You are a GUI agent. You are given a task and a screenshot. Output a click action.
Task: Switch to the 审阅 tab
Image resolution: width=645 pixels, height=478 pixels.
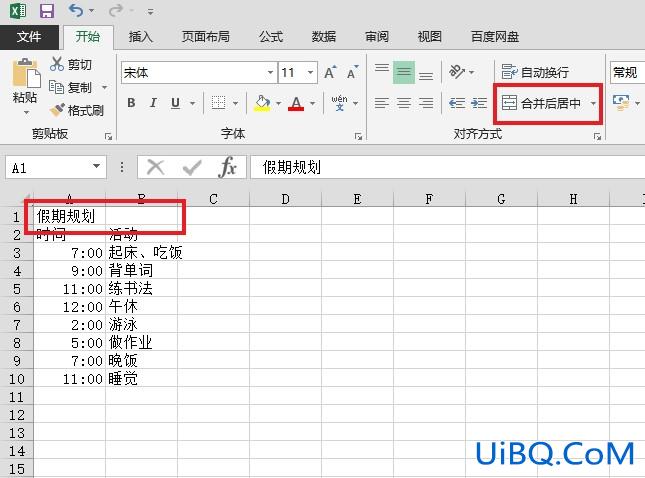[377, 37]
